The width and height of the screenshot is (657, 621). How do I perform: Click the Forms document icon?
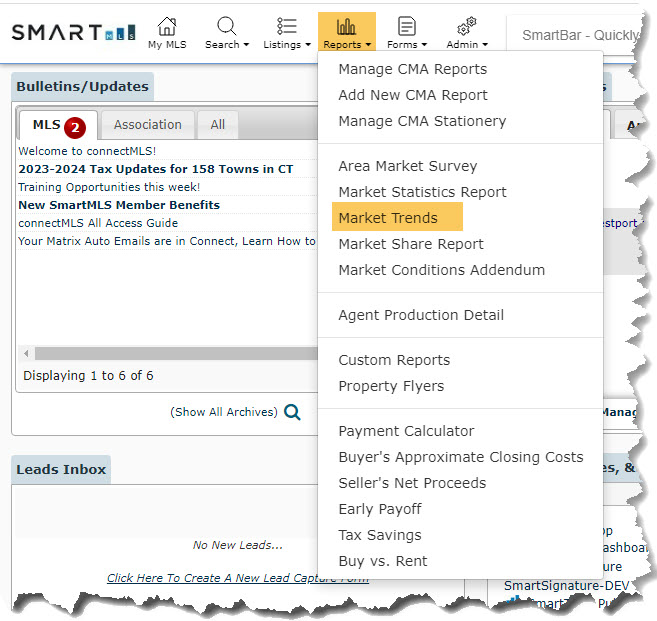point(406,26)
